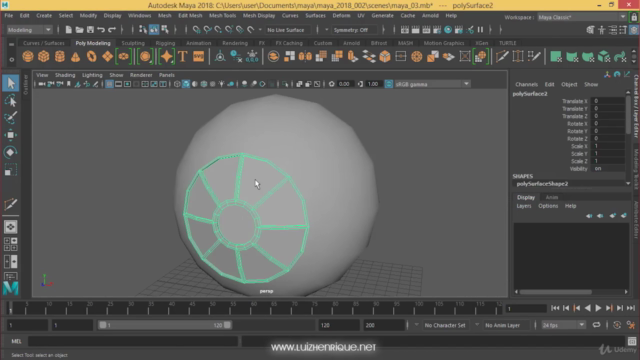Switch to the Sculpting shelf tab

(x=133, y=43)
